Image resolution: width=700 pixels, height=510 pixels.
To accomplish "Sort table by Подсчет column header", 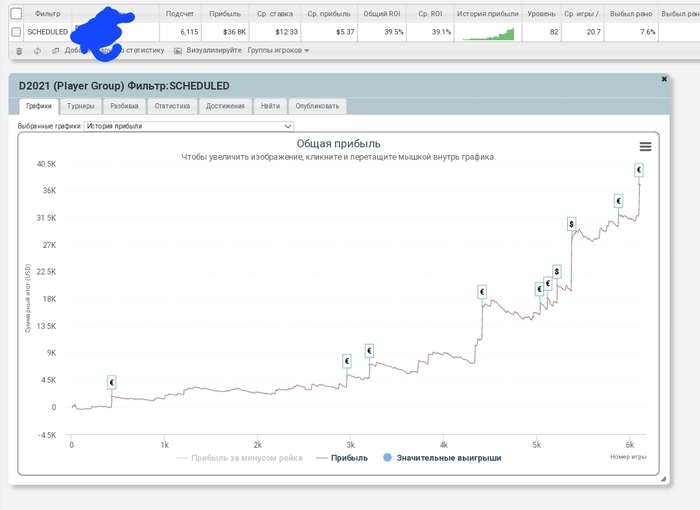I will pos(180,14).
